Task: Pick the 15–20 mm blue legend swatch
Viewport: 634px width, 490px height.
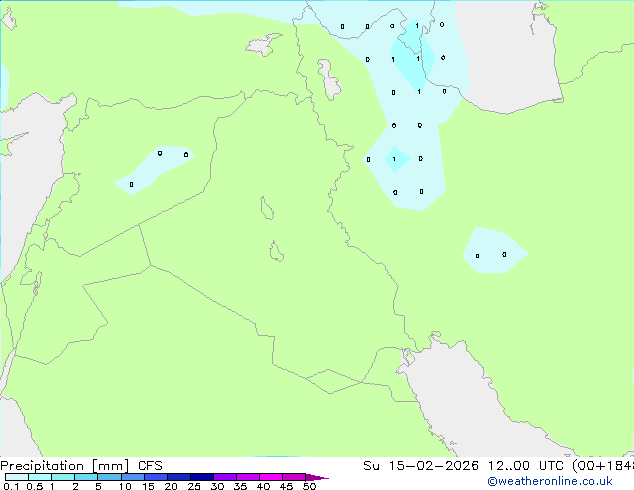Action: click(155, 477)
